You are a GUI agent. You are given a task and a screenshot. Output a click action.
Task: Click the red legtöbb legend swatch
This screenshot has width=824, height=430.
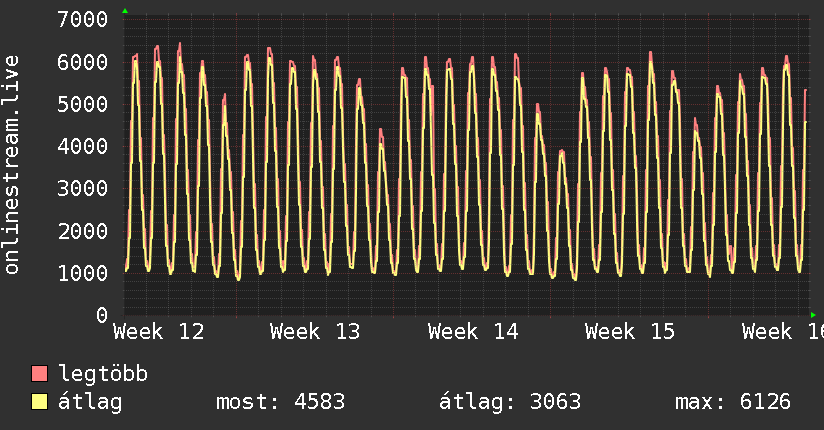coord(40,375)
